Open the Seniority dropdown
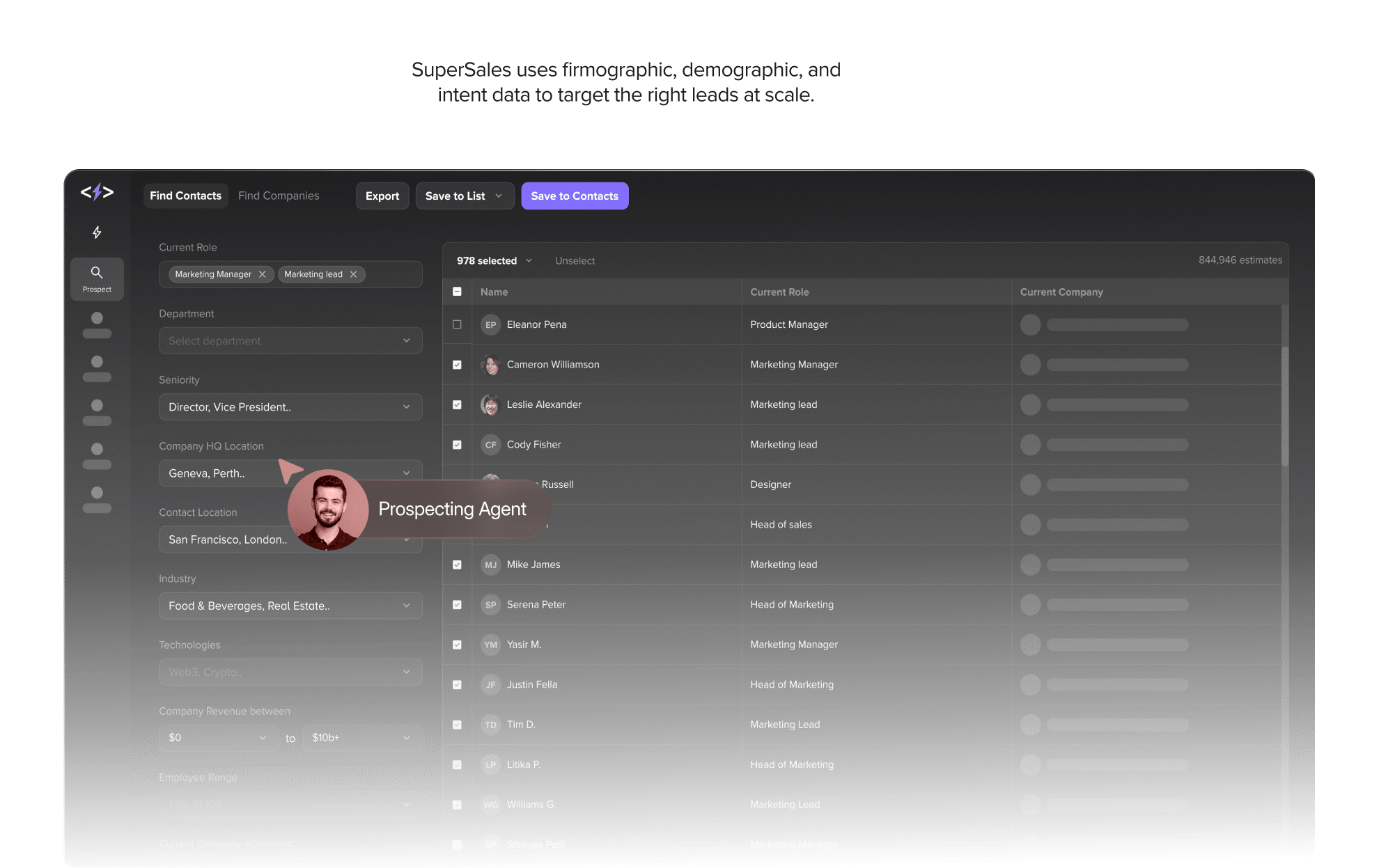 [x=290, y=407]
